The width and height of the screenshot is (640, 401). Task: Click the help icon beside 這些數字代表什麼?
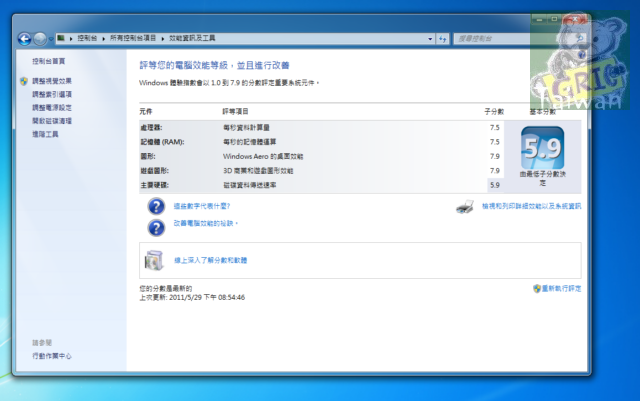(156, 207)
